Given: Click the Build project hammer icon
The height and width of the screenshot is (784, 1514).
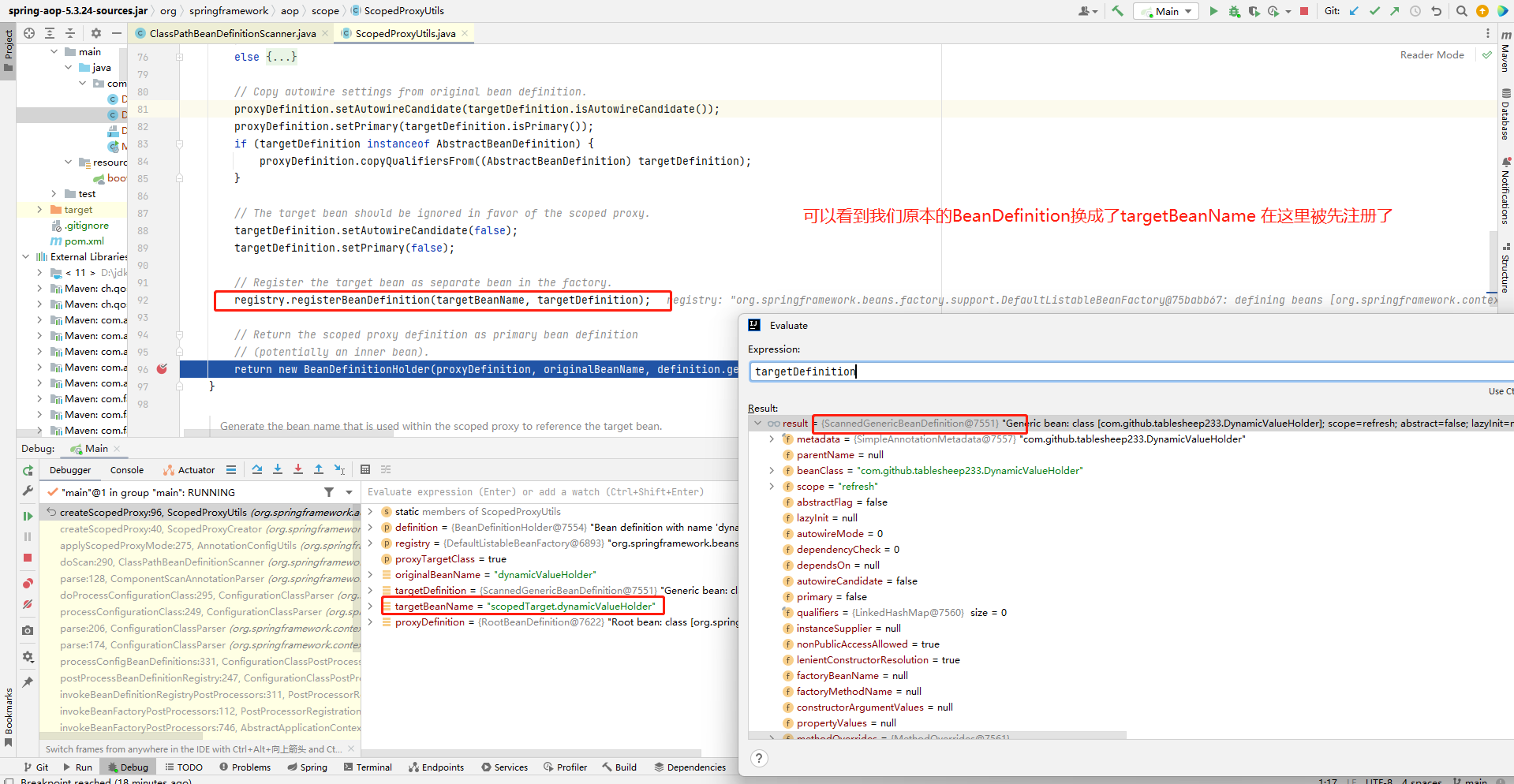Looking at the screenshot, I should (1117, 11).
